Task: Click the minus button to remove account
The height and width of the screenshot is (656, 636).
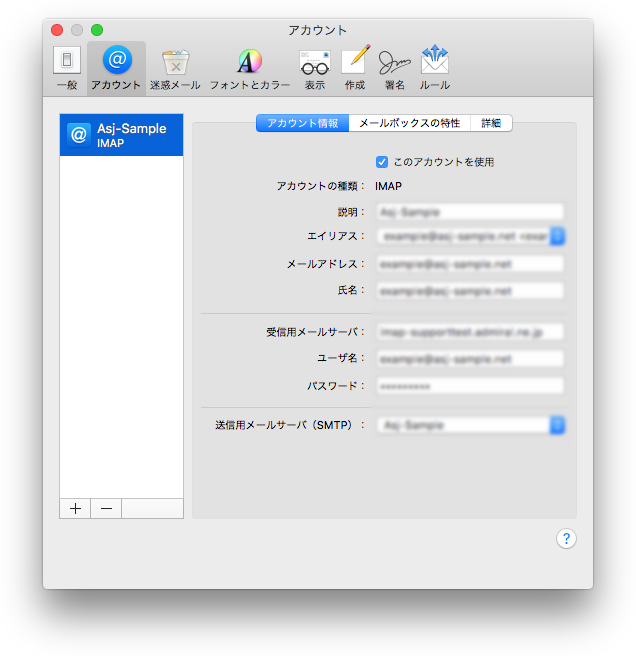Action: tap(106, 508)
